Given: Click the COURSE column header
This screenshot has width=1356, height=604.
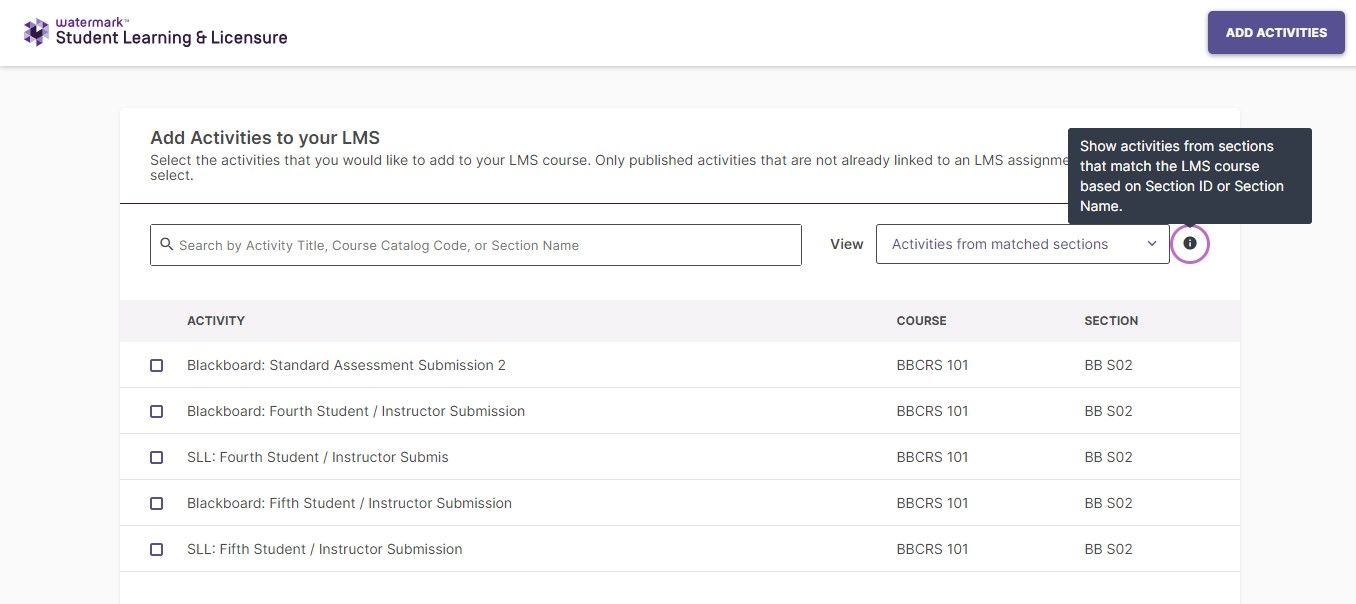Looking at the screenshot, I should tap(921, 321).
